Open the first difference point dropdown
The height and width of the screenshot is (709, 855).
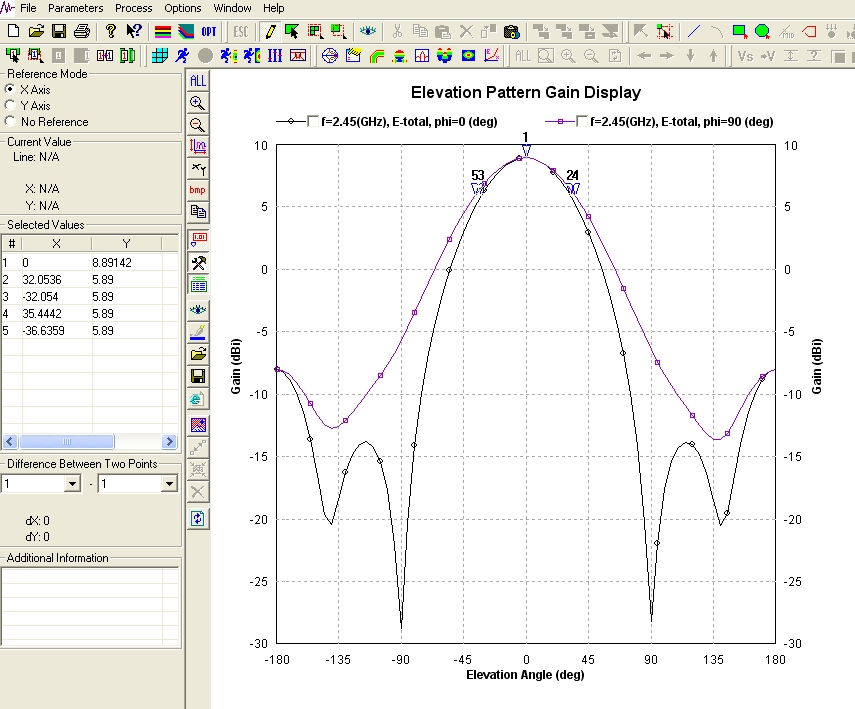pyautogui.click(x=71, y=484)
